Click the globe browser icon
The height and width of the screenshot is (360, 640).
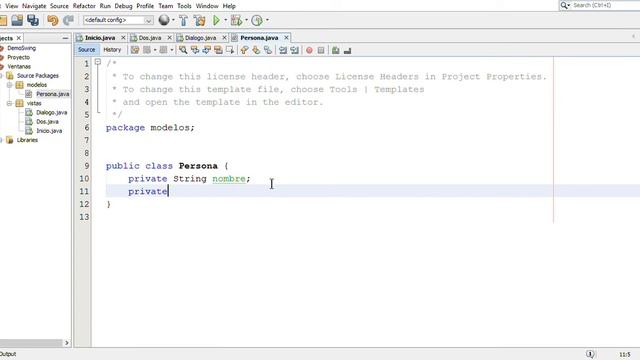point(164,20)
